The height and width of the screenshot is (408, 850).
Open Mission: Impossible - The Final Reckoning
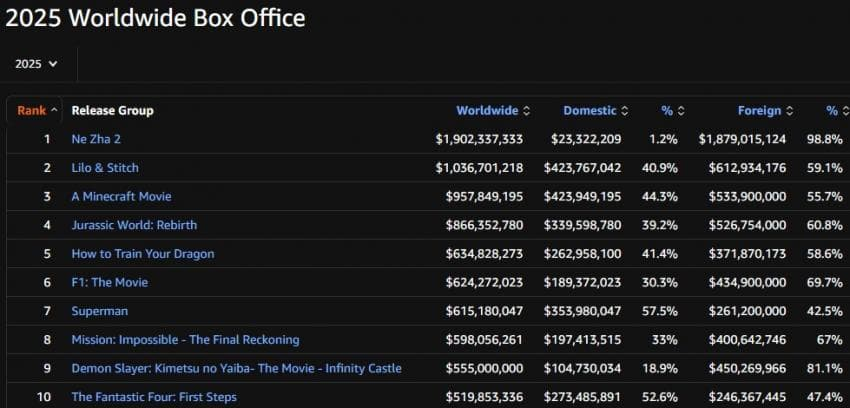coord(185,340)
